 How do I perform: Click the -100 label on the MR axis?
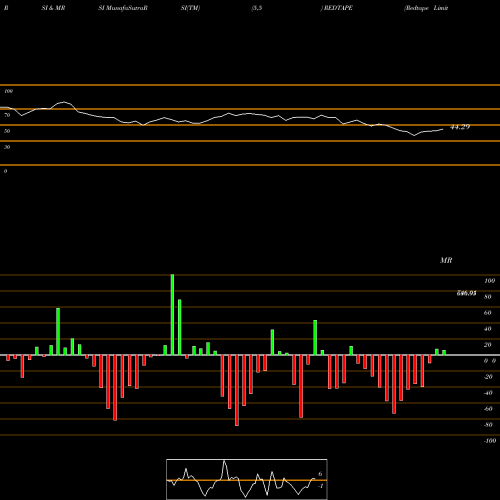490,441
